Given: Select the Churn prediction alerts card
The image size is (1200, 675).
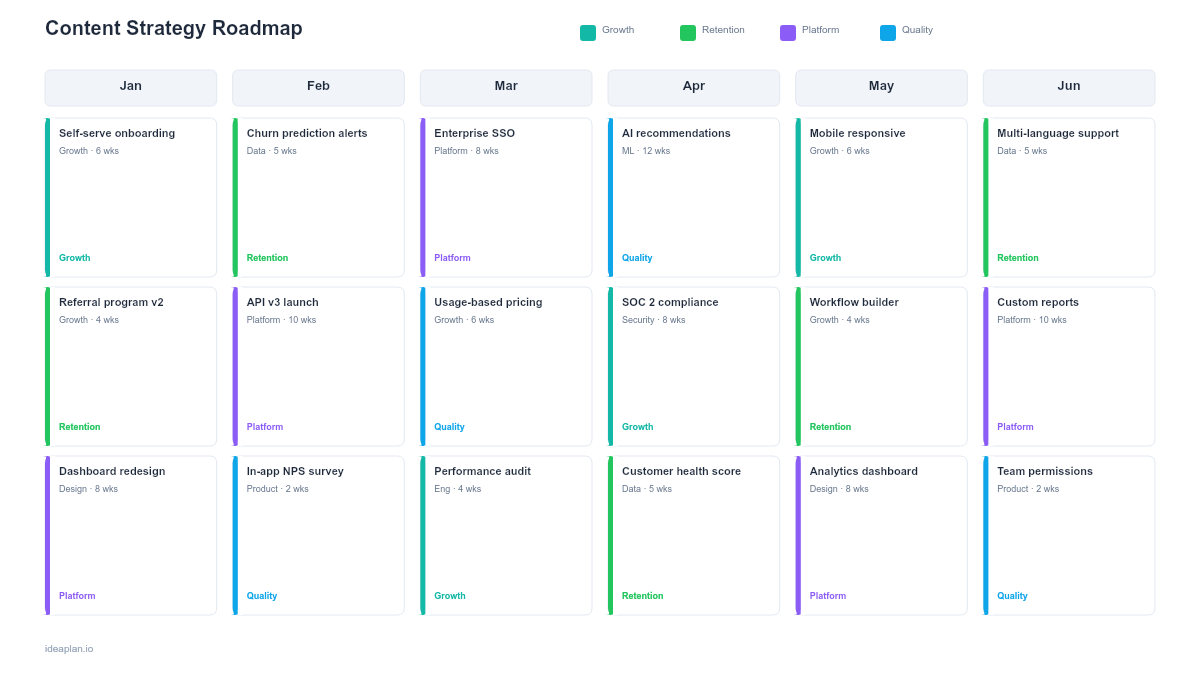Looking at the screenshot, I should coord(318,197).
